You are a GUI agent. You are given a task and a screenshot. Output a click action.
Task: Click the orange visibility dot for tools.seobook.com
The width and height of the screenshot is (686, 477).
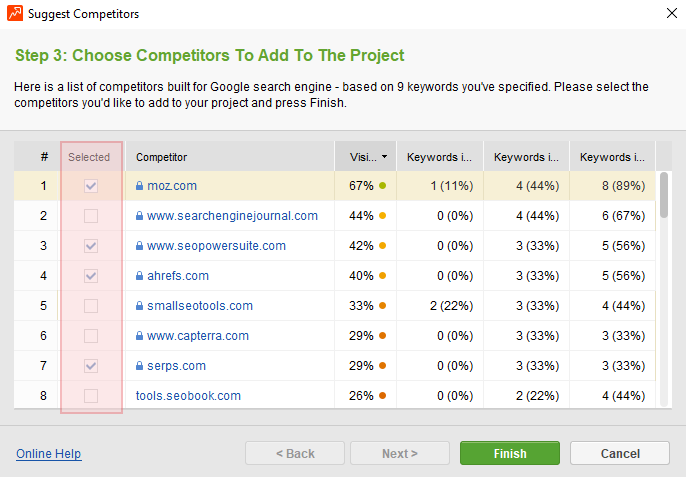[x=382, y=396]
